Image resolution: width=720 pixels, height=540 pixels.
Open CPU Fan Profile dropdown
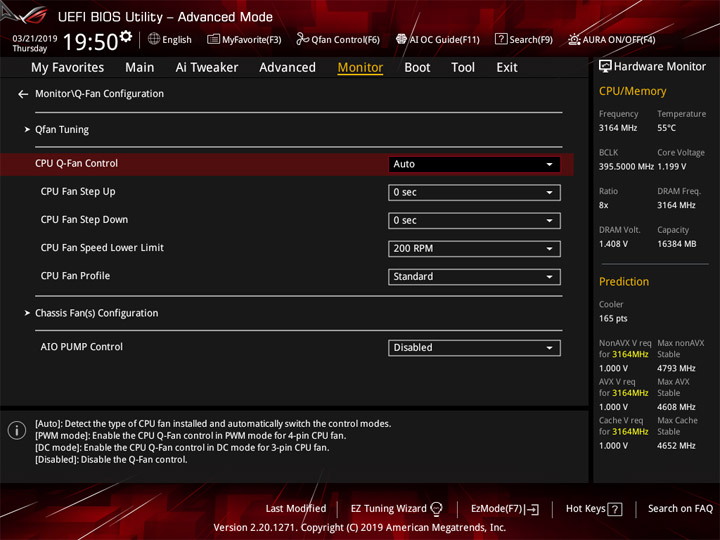[474, 277]
